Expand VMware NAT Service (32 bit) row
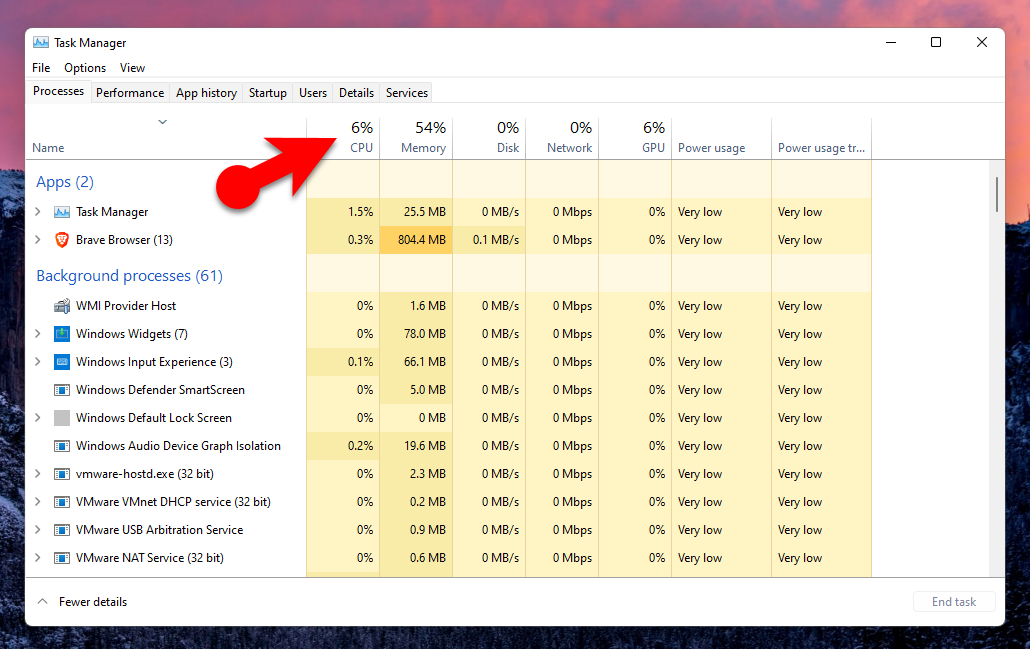This screenshot has height=649, width=1030. 38,558
